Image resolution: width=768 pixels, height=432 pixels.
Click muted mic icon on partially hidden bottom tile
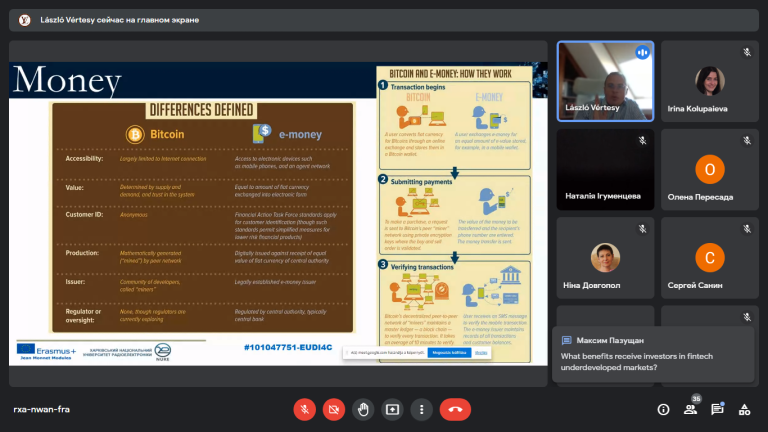747,317
